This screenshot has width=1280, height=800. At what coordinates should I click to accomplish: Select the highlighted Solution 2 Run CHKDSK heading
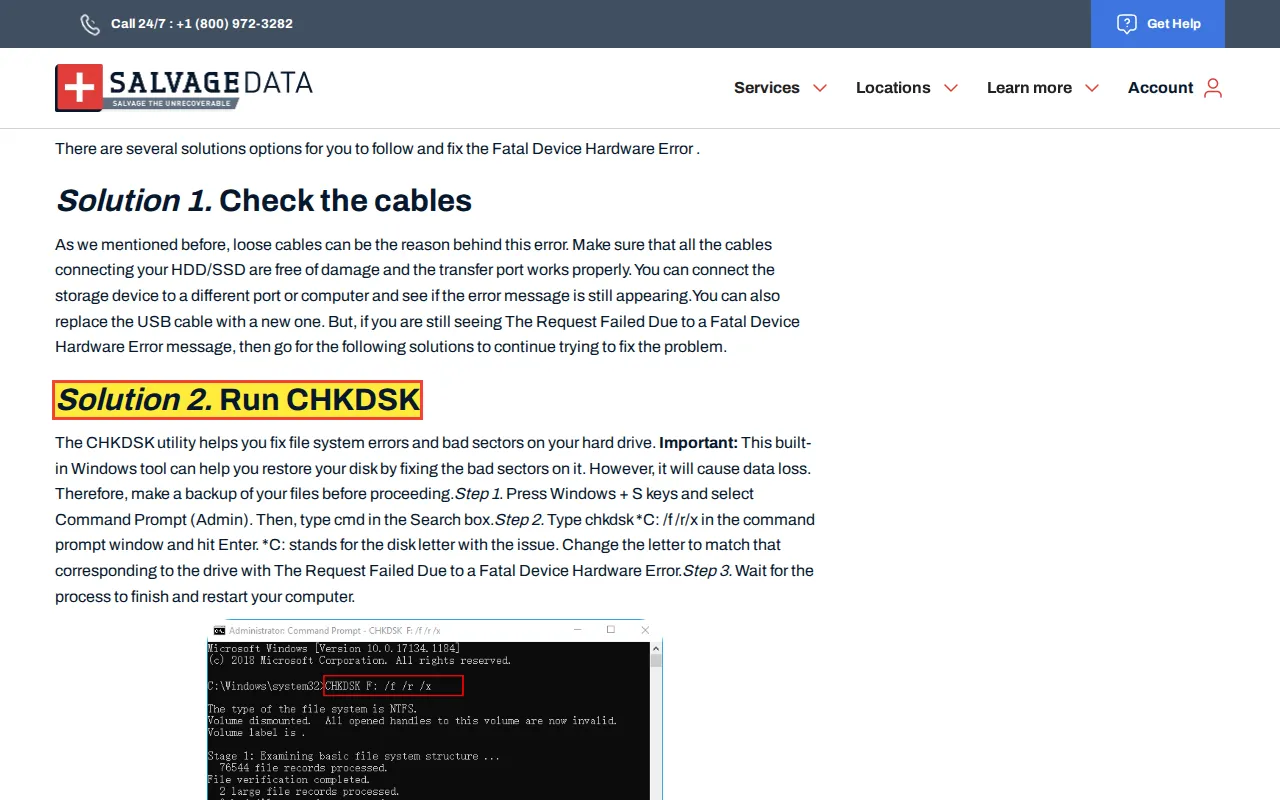click(238, 400)
